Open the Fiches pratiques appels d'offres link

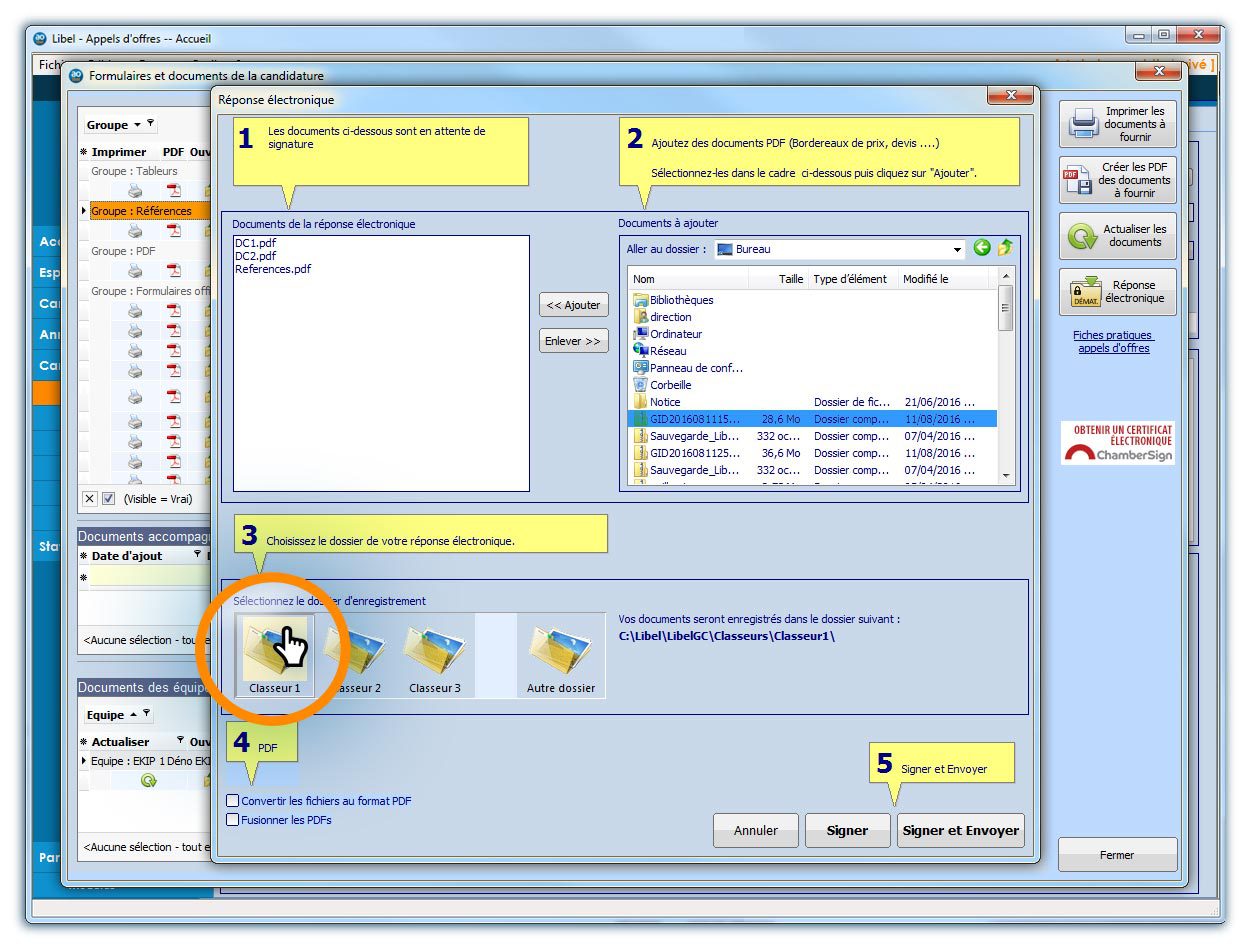(1113, 342)
